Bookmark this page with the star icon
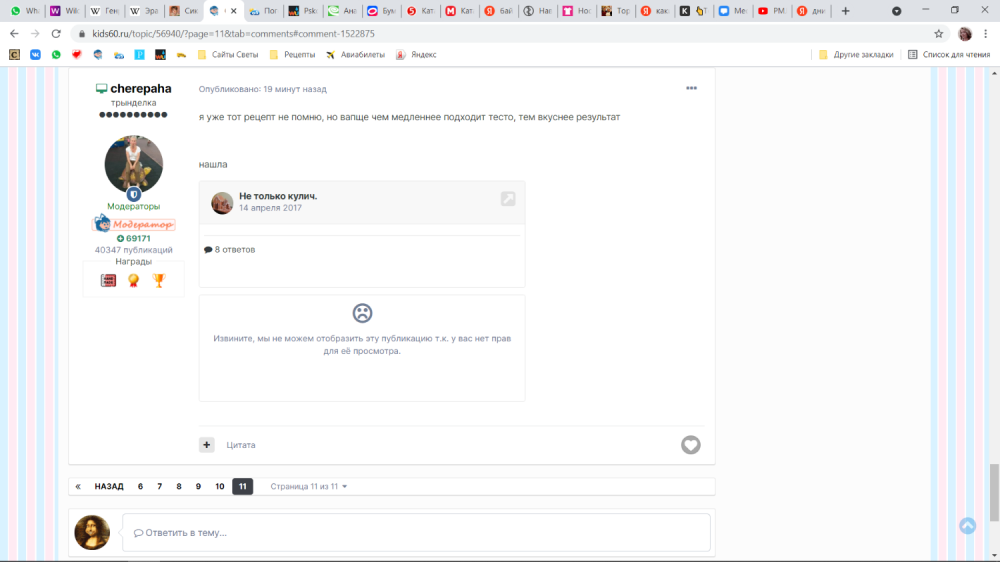1000x562 pixels. coord(938,33)
